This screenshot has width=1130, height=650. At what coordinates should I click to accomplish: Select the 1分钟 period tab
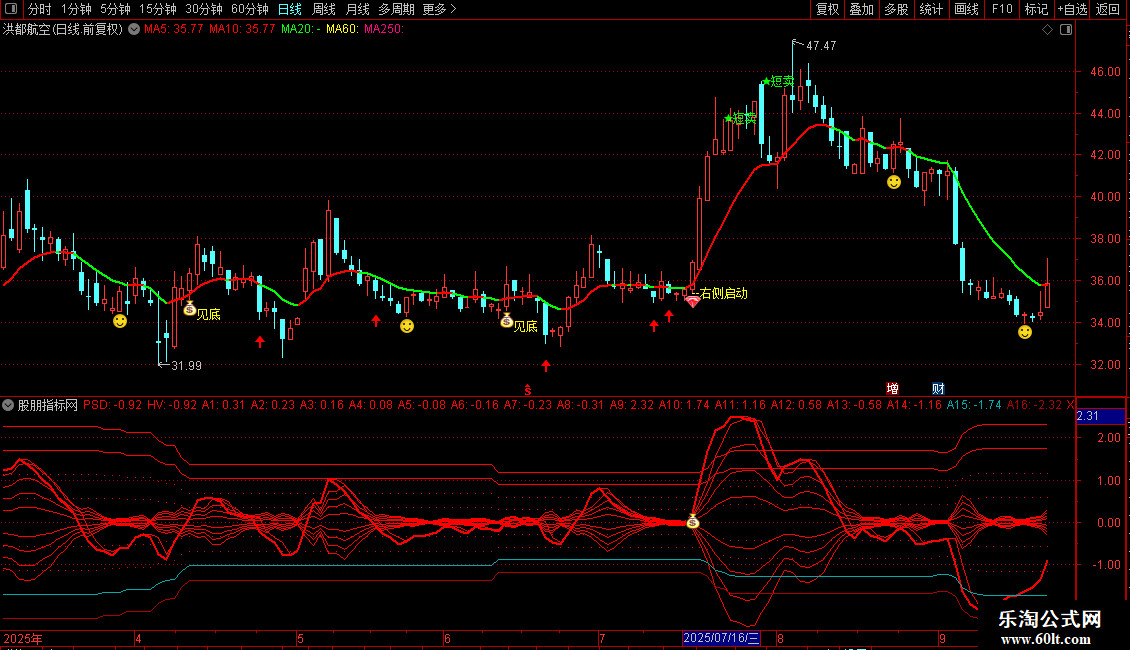76,9
